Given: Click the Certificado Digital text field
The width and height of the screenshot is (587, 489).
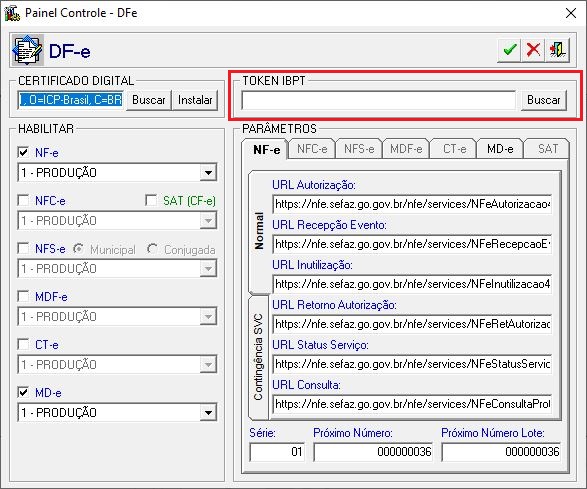Looking at the screenshot, I should pyautogui.click(x=70, y=100).
